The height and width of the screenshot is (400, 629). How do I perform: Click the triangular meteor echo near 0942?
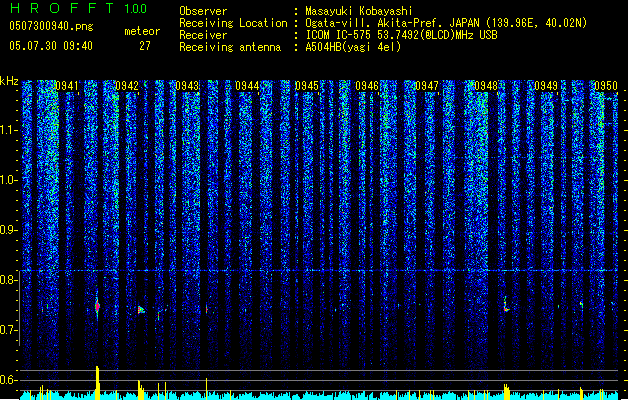[141, 310]
